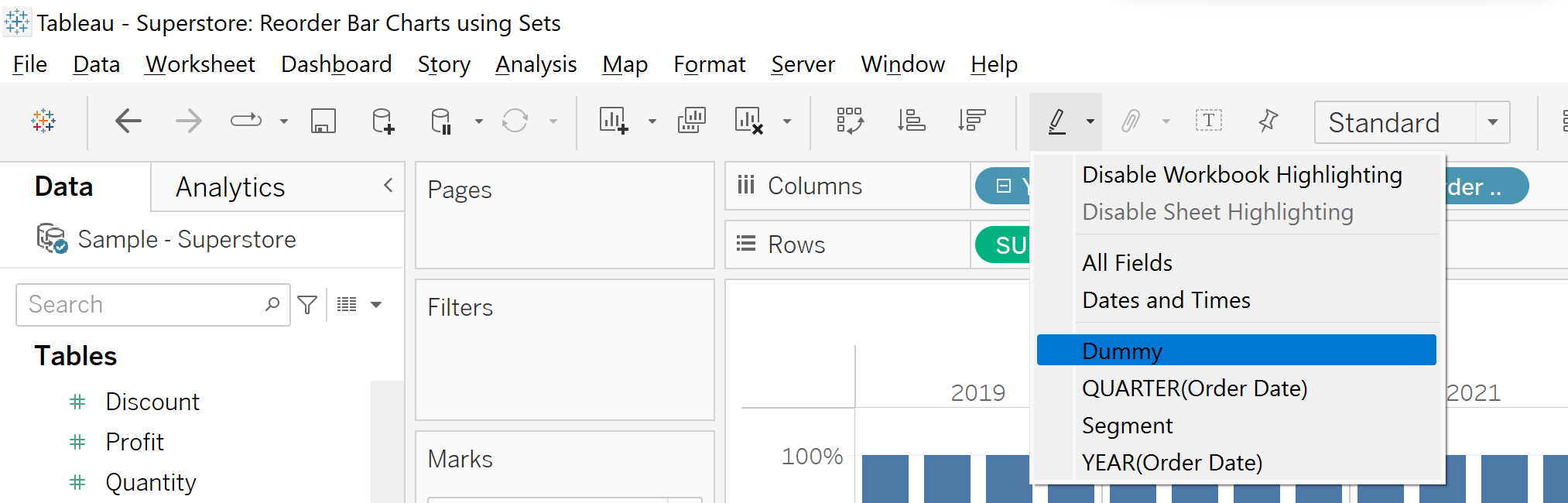Click the 100% axis label

tap(812, 457)
